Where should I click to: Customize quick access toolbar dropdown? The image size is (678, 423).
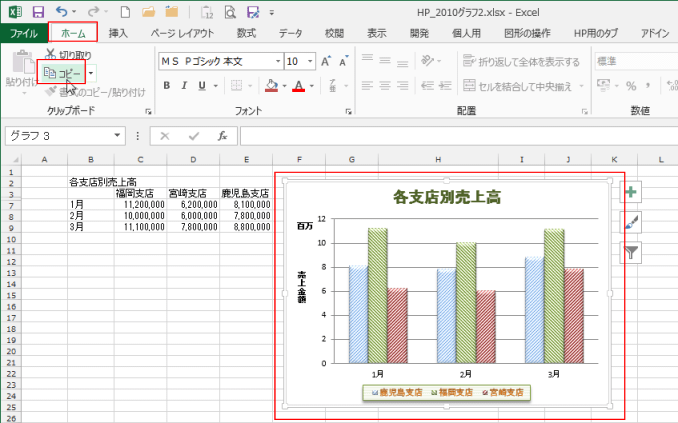tap(272, 13)
